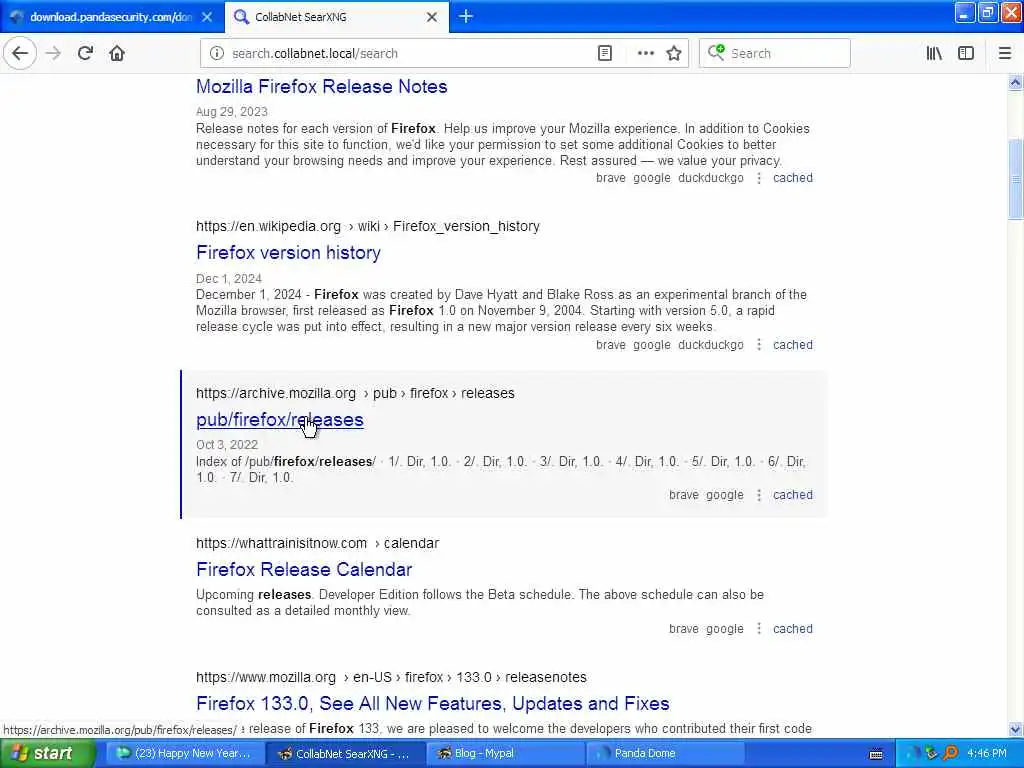Close the CollabNet SearXNG tab

pos(432,17)
